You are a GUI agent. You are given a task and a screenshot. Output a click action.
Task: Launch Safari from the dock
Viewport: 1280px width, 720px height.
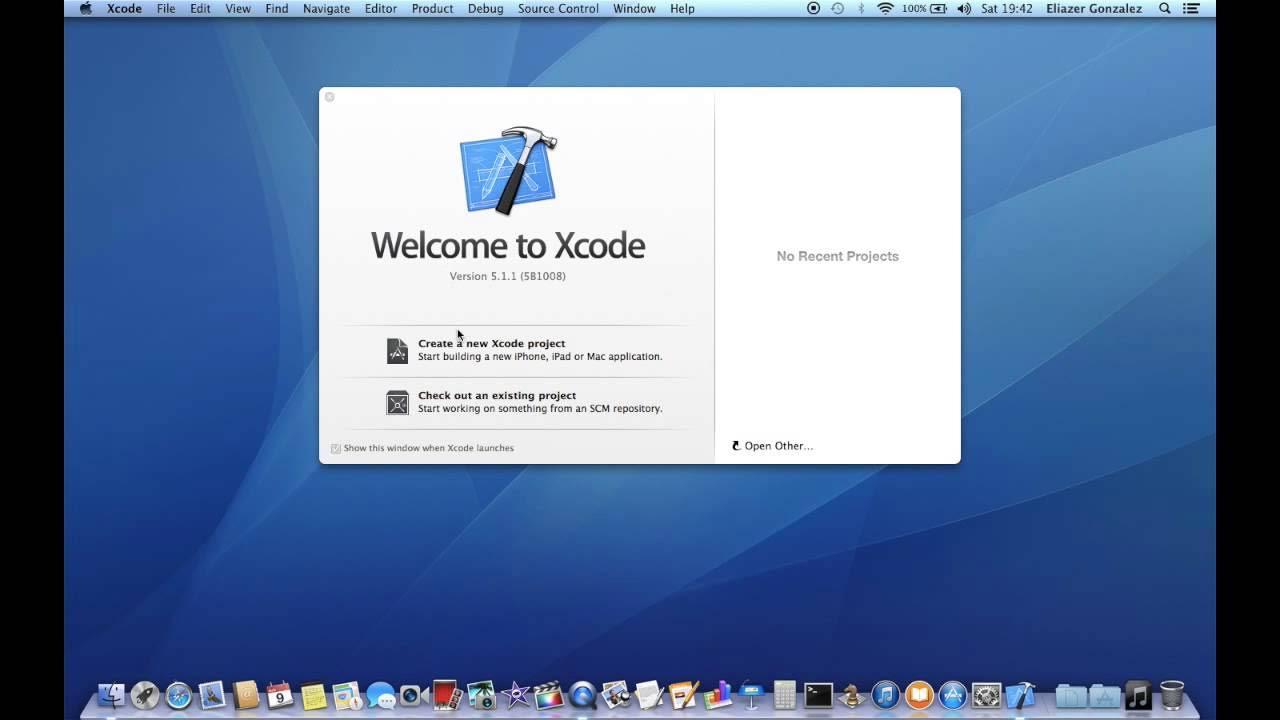(x=179, y=695)
